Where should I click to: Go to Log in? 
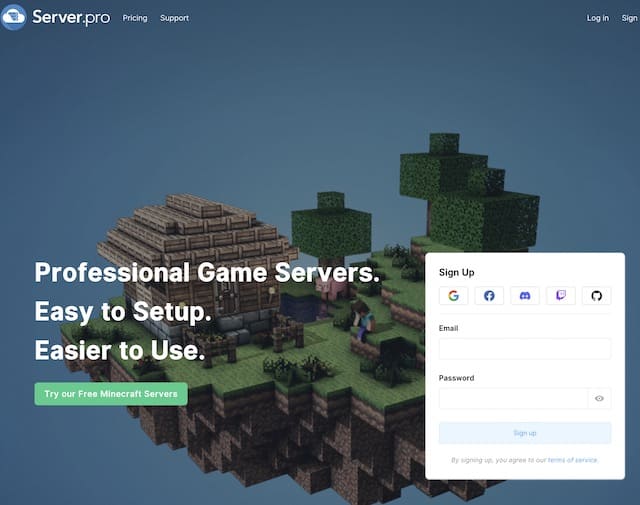(598, 18)
